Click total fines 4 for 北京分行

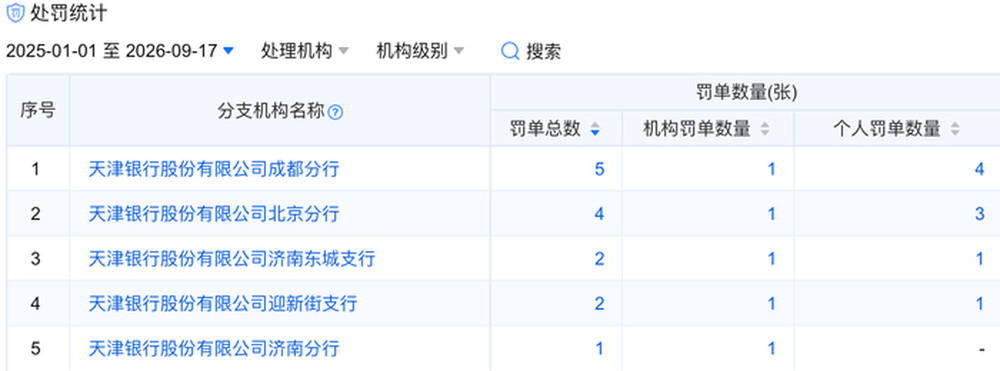point(599,214)
